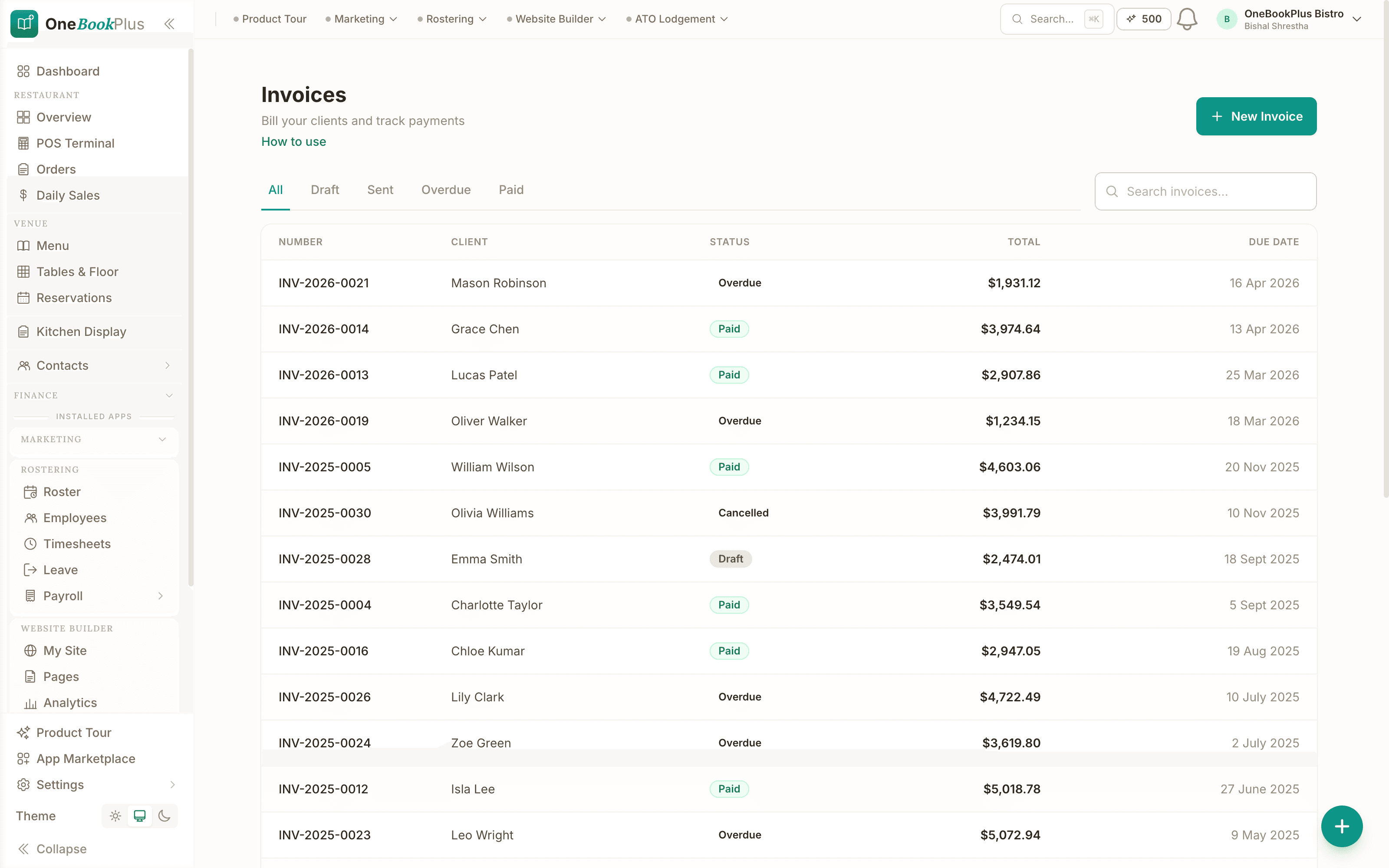Click the Draft status badge
1389x868 pixels.
[731, 559]
